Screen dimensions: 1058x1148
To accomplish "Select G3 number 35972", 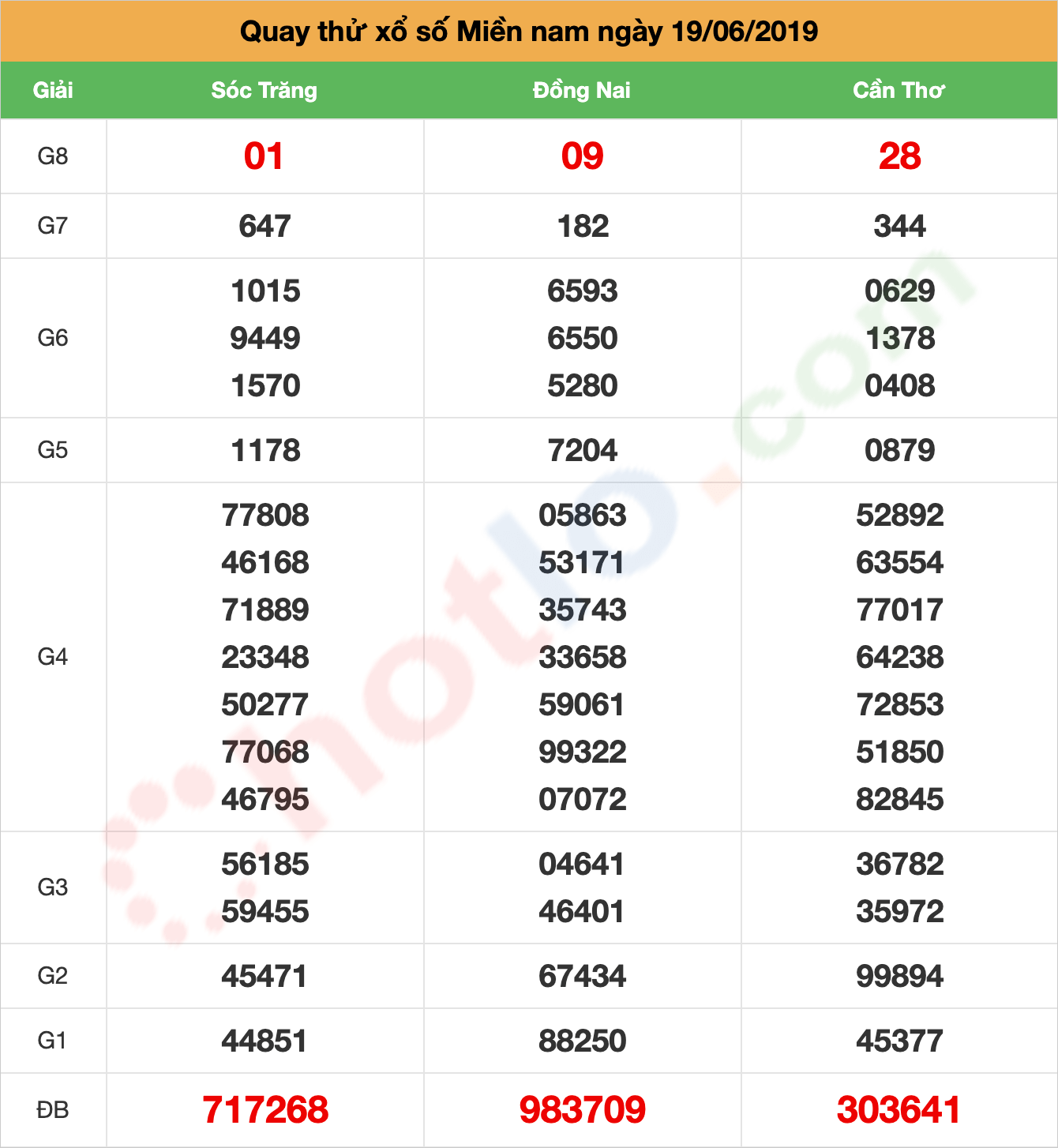I will 900,912.
